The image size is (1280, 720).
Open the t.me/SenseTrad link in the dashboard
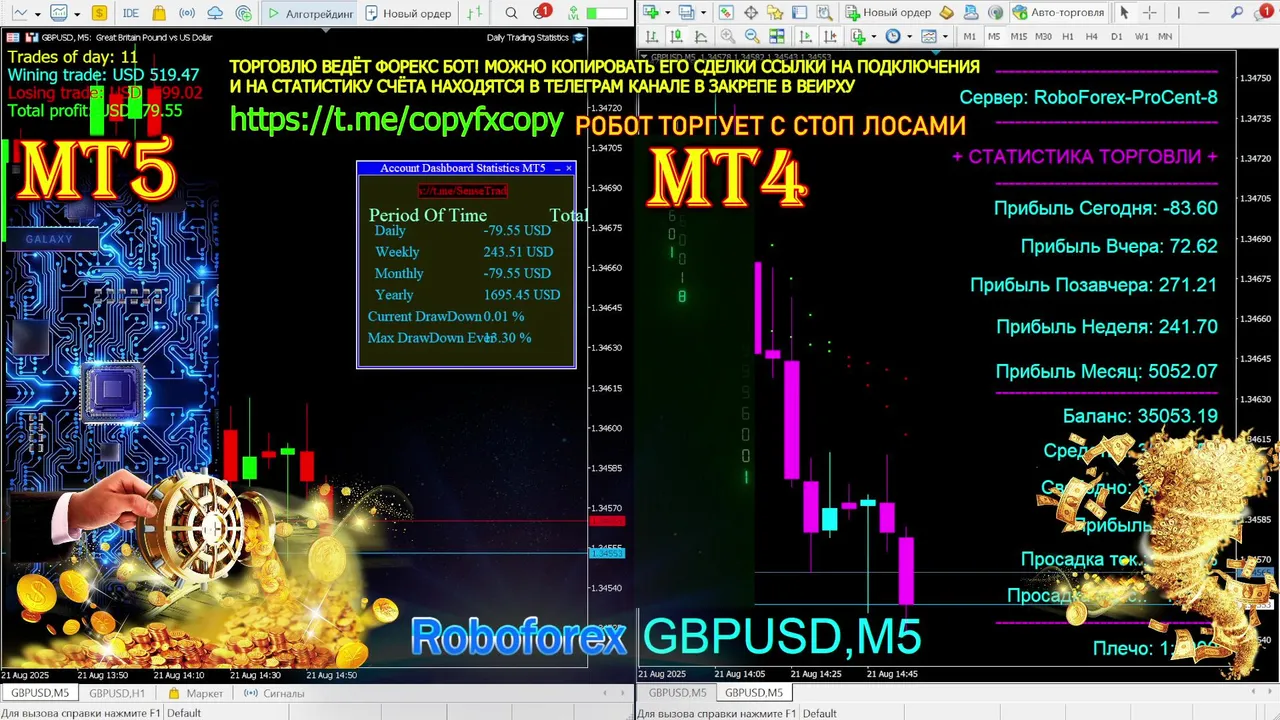tap(463, 191)
